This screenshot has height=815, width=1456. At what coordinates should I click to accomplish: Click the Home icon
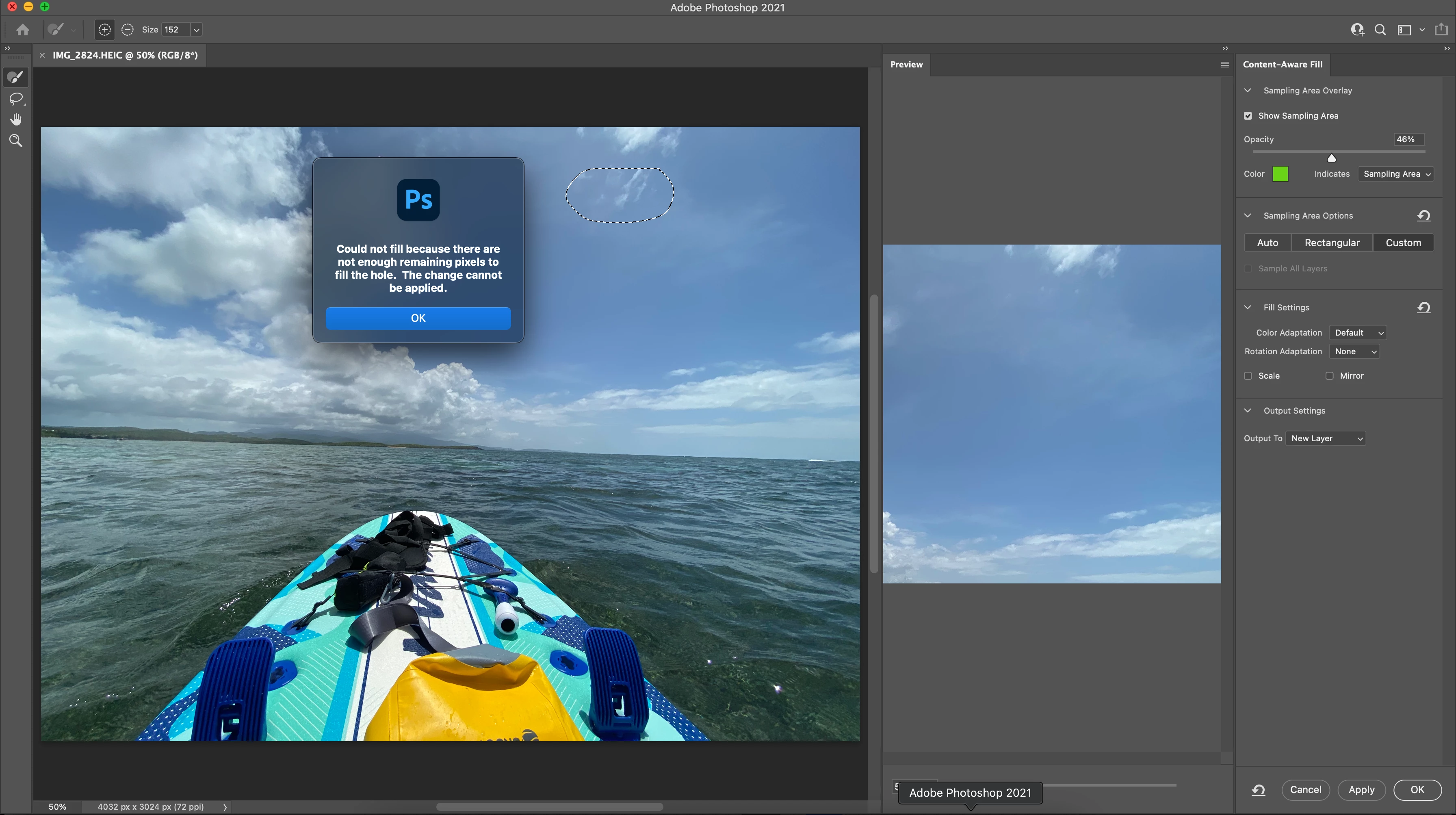click(23, 29)
